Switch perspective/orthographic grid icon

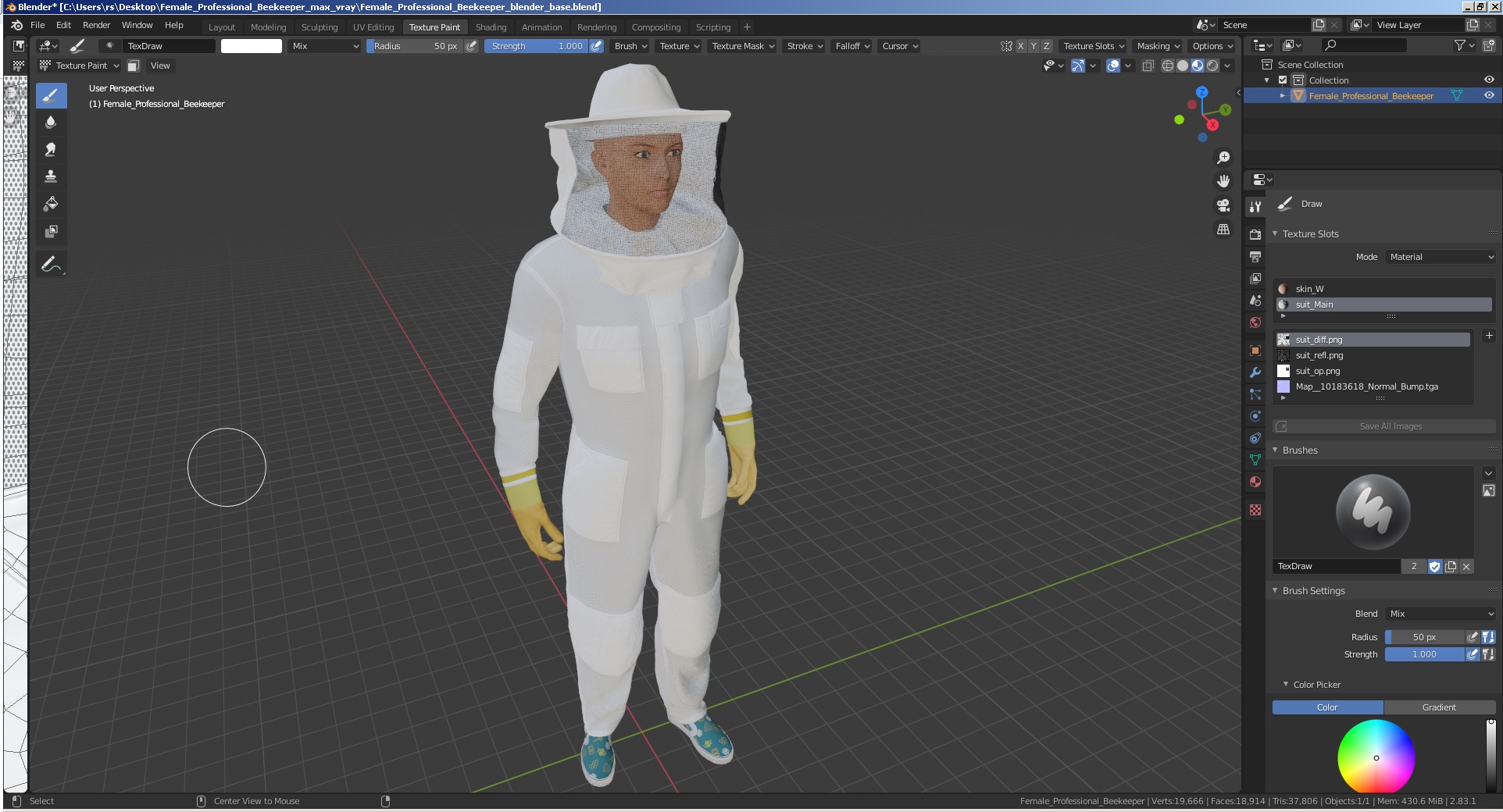(1223, 230)
